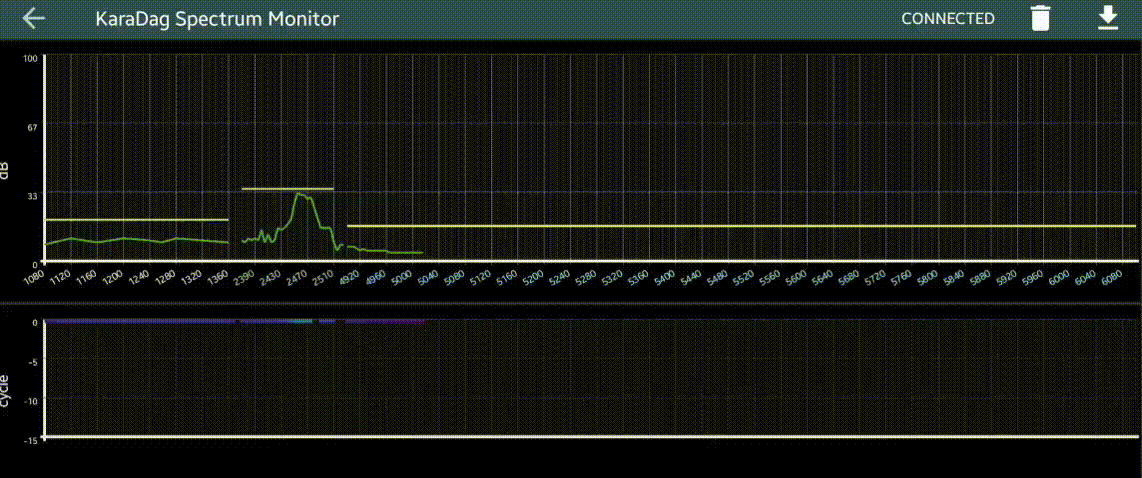Select the threshold line above 2390-2510 band
The width and height of the screenshot is (1142, 478).
(287, 189)
